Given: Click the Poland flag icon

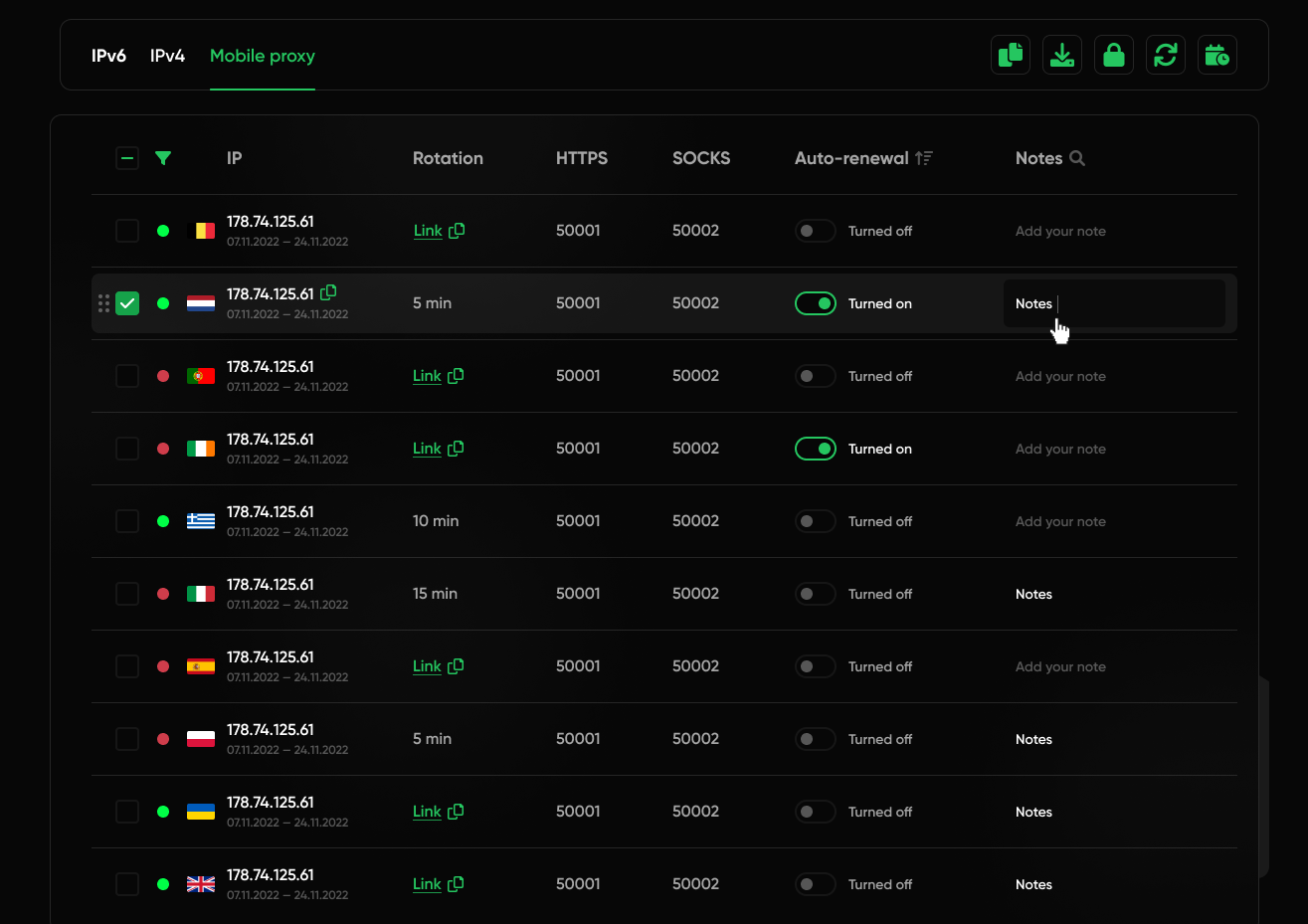Looking at the screenshot, I should pyautogui.click(x=201, y=739).
